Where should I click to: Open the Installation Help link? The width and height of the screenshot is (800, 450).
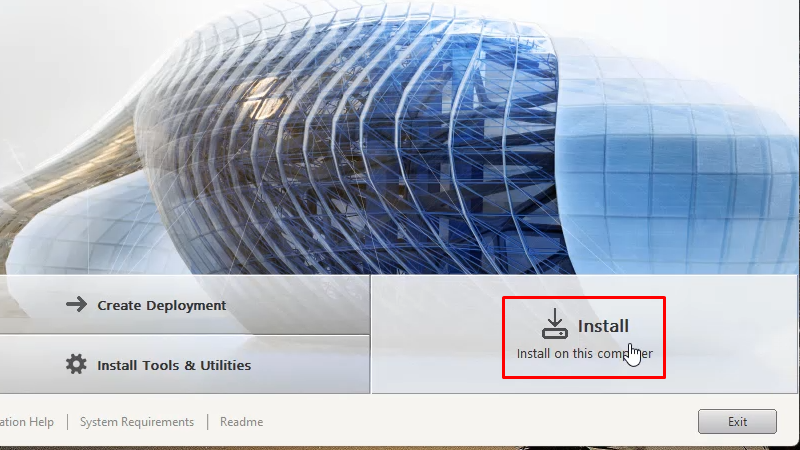tap(27, 422)
